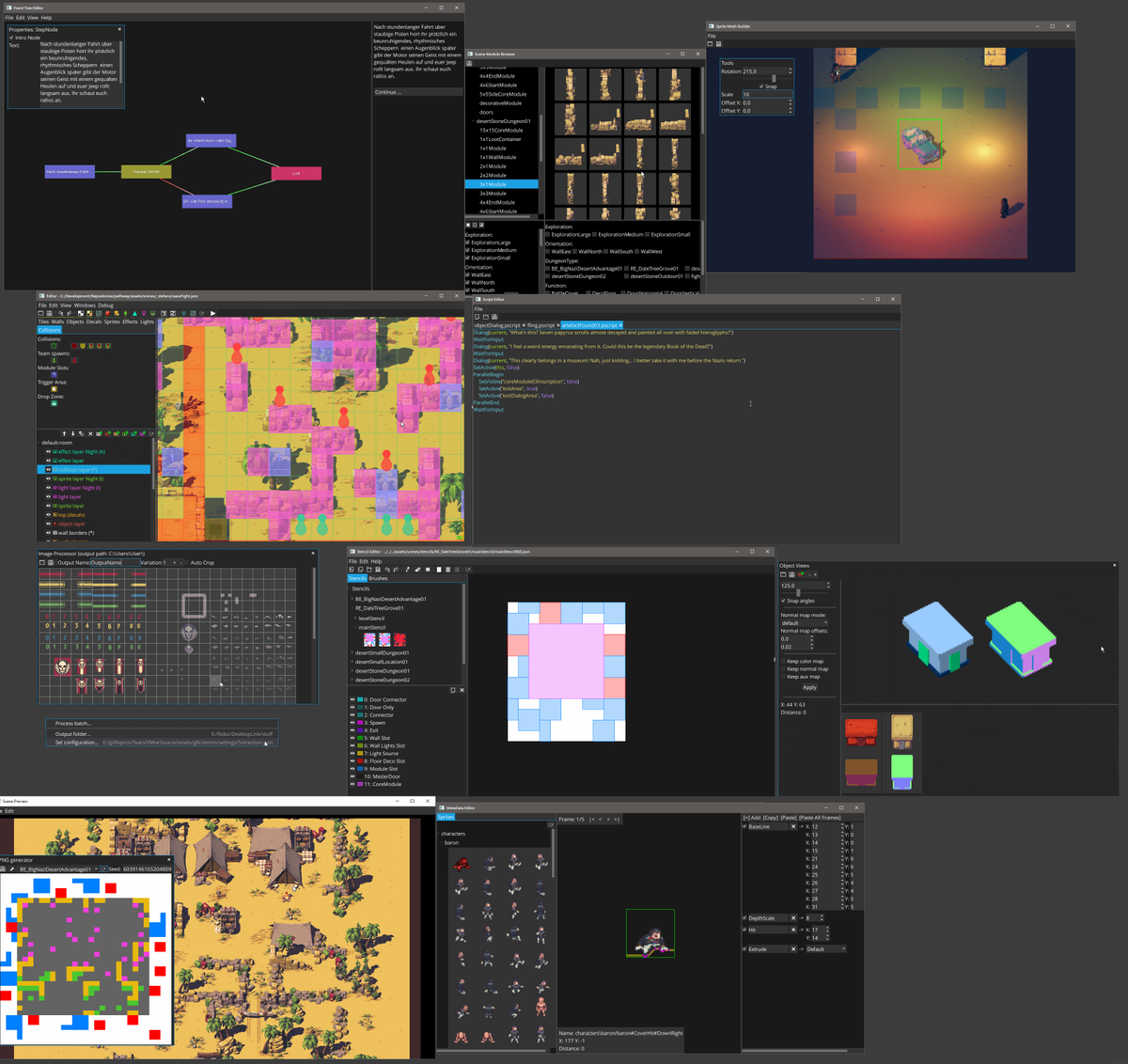Click the move layer up arrow in Editor
The image size is (1128, 1064).
[64, 433]
